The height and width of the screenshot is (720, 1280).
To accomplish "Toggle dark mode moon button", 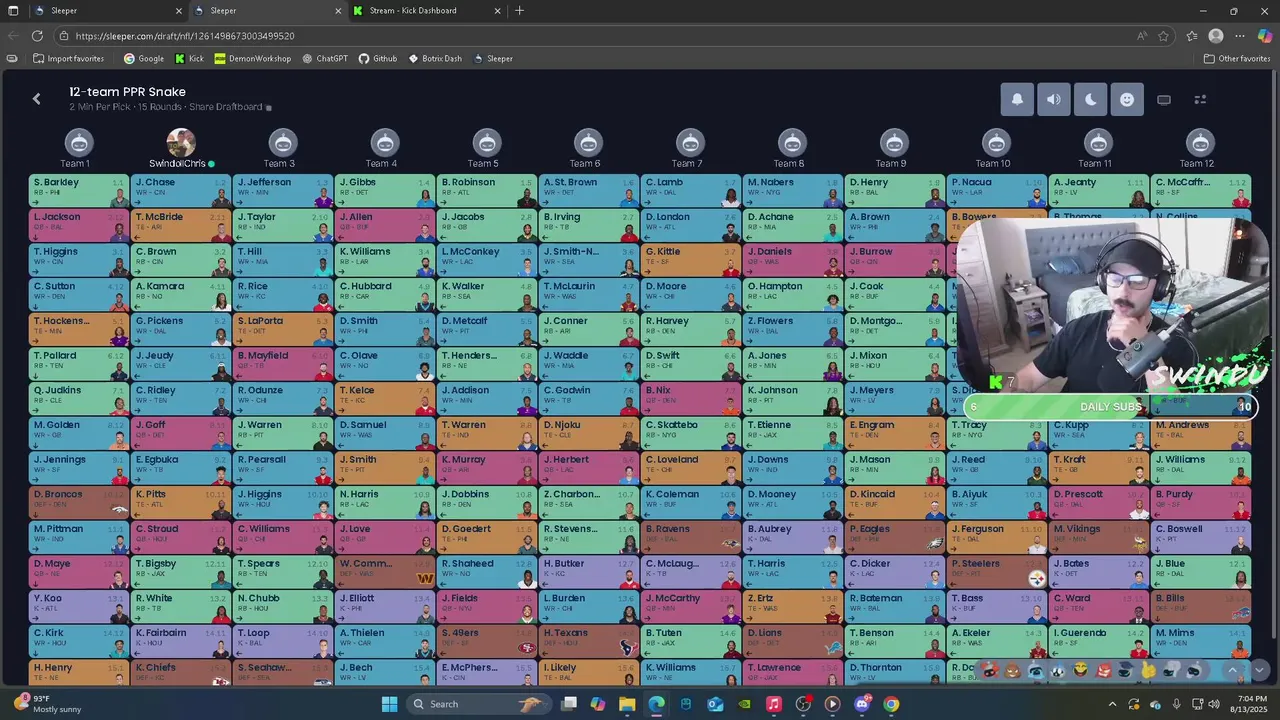I will click(x=1090, y=100).
